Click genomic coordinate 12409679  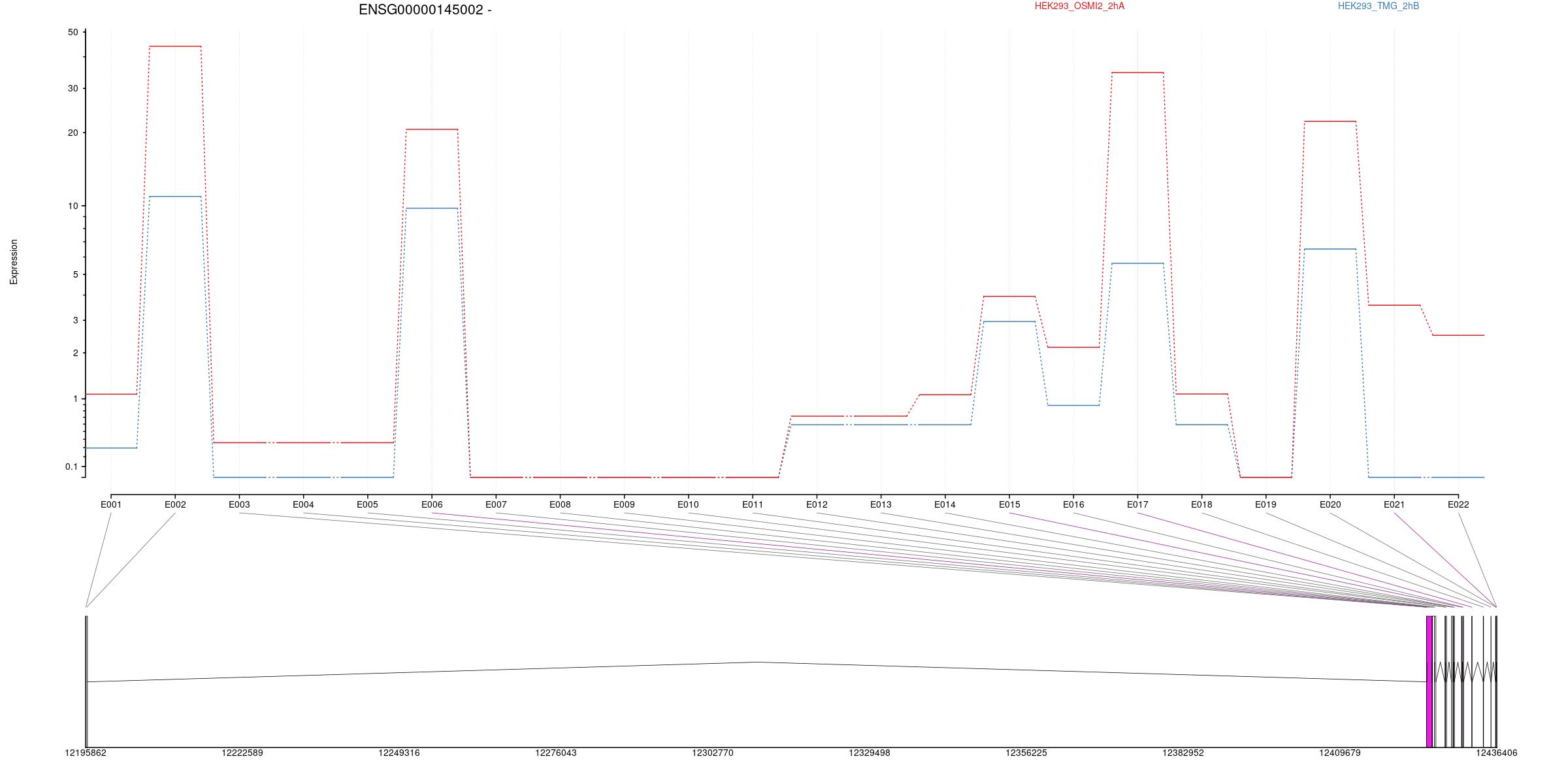tap(1340, 753)
